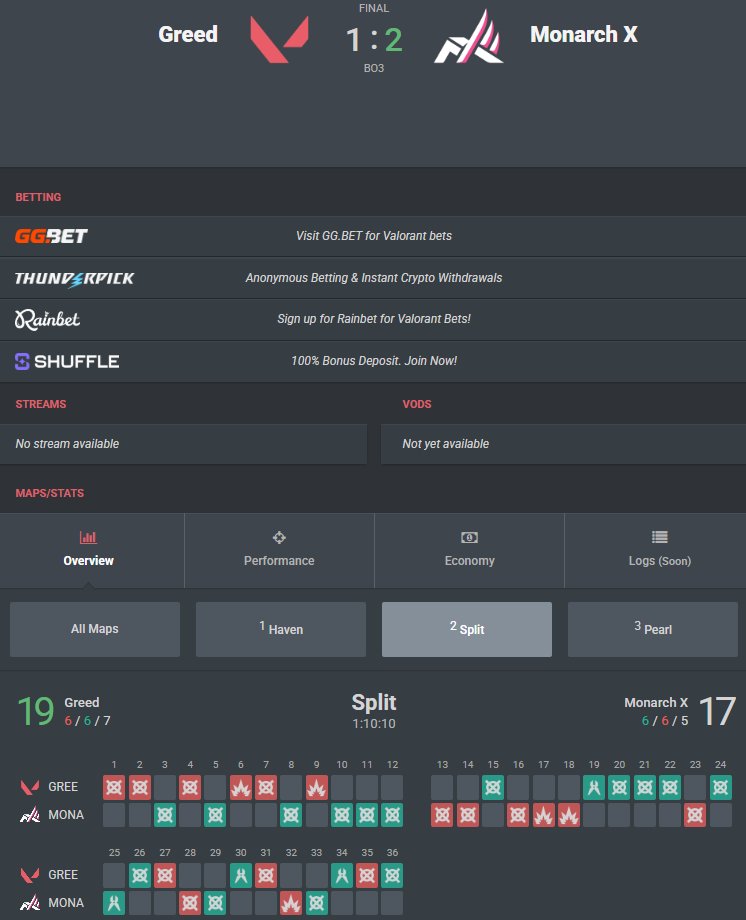Image resolution: width=746 pixels, height=920 pixels.
Task: Open the Shuffle bonus deposit banner
Action: 373,361
